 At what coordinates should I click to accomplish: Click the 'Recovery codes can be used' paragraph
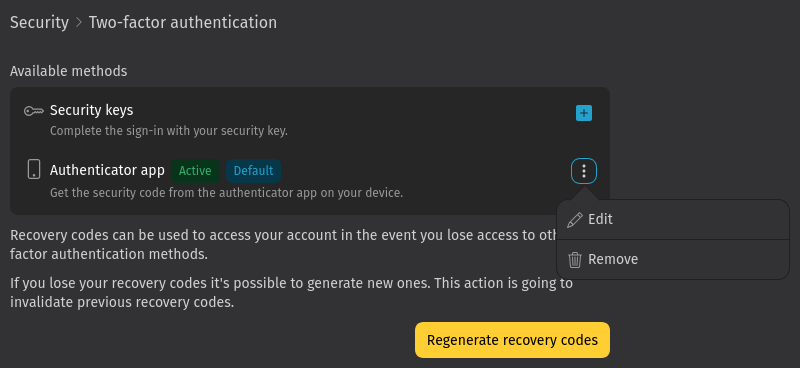(x=284, y=244)
